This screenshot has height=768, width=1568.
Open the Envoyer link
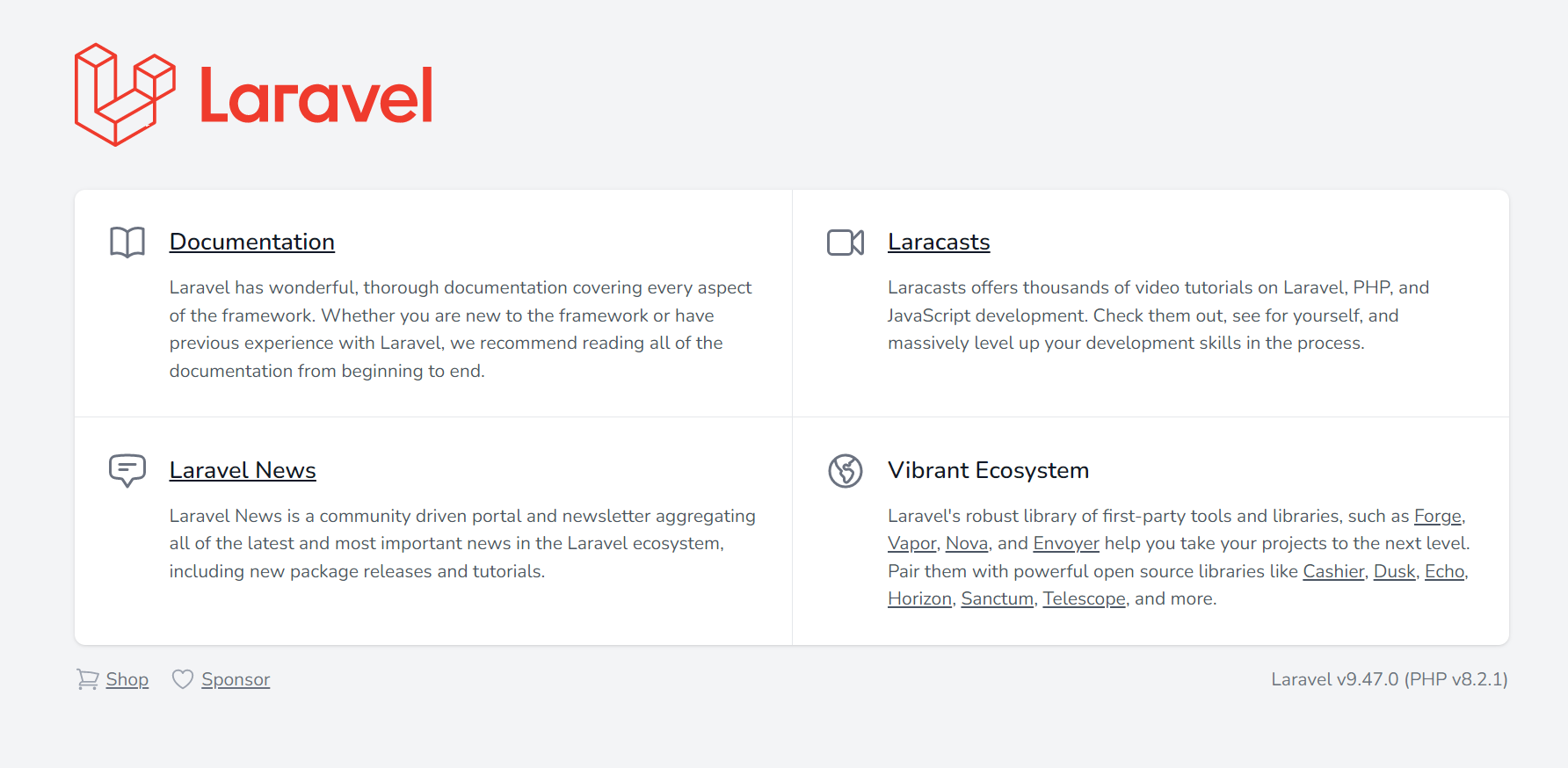pos(1066,543)
